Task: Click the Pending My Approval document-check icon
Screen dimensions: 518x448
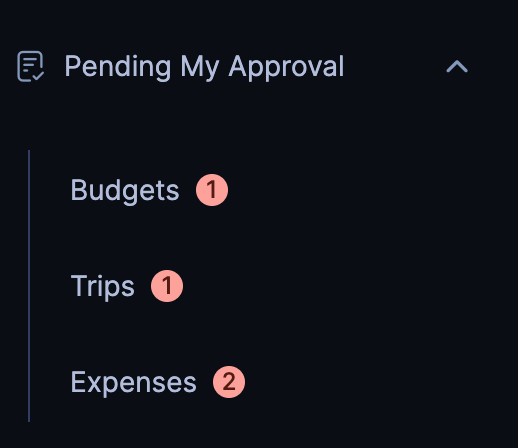Action: click(x=30, y=66)
